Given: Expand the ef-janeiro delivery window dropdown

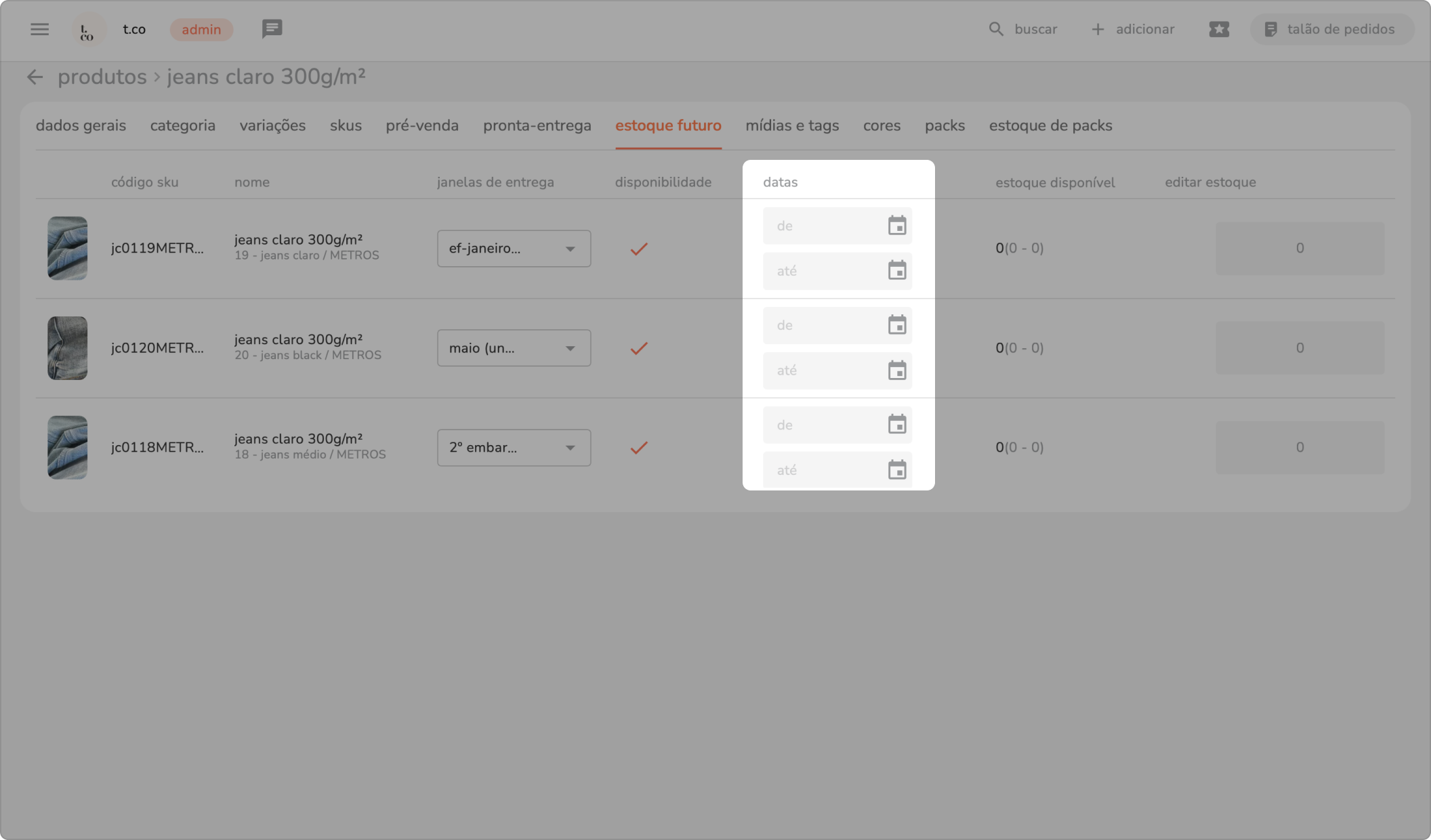Looking at the screenshot, I should coord(514,249).
